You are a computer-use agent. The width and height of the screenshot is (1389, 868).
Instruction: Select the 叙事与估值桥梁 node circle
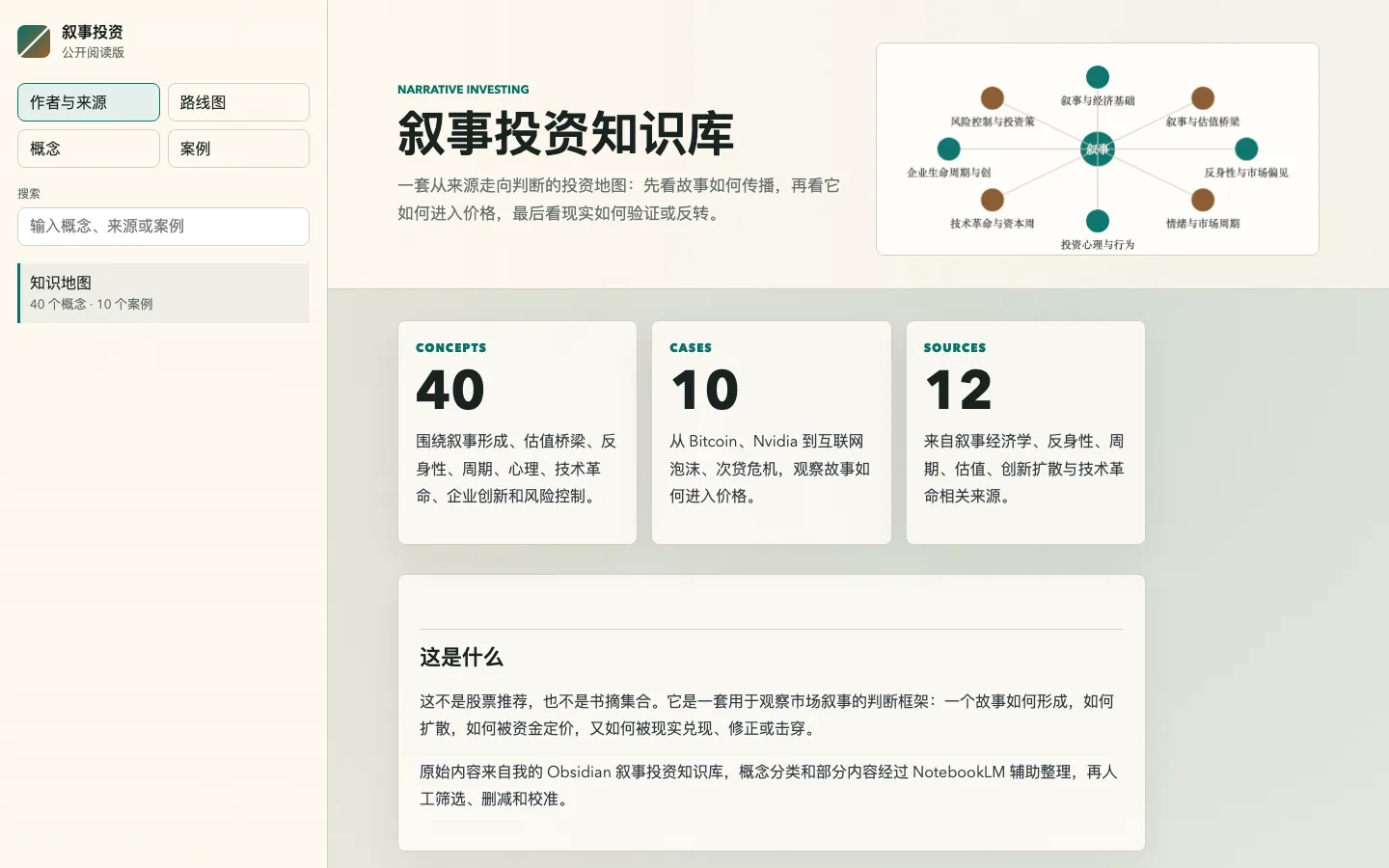(x=1203, y=98)
